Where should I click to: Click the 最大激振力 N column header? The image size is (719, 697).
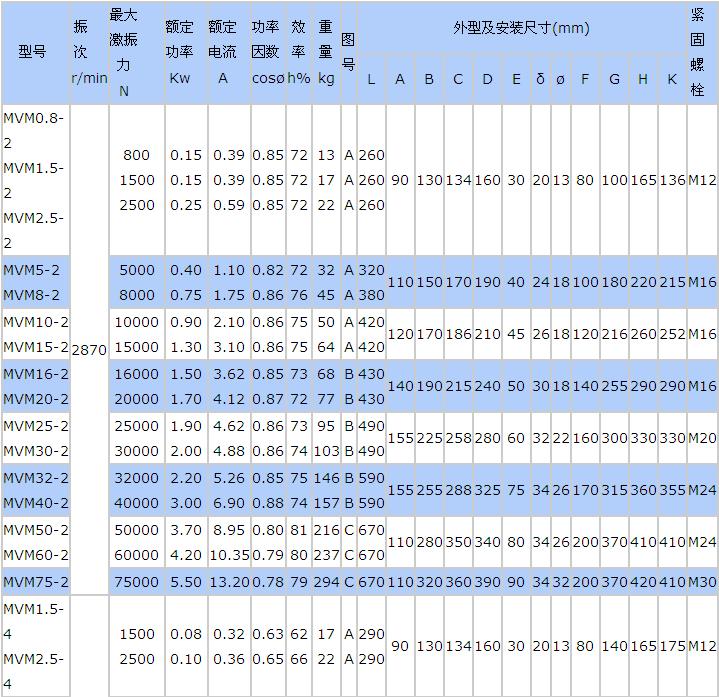[124, 52]
